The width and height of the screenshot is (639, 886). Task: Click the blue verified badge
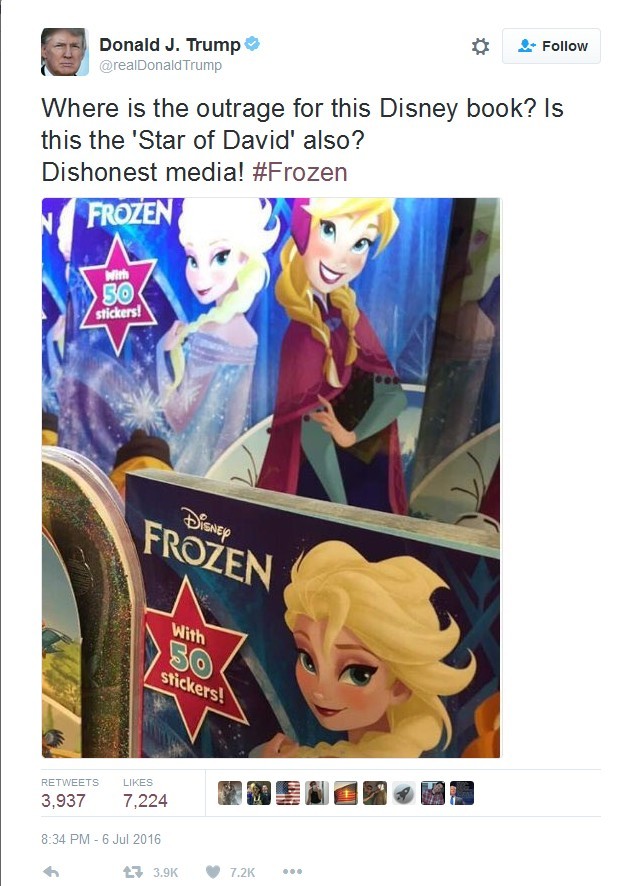[252, 44]
